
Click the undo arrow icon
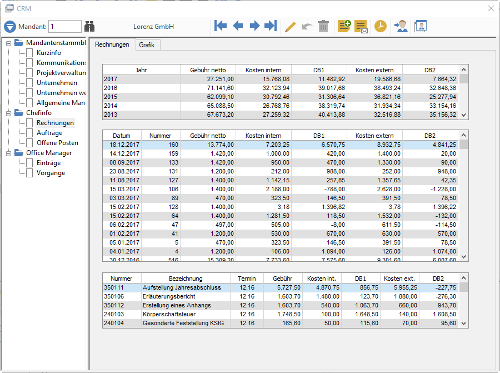pos(307,26)
